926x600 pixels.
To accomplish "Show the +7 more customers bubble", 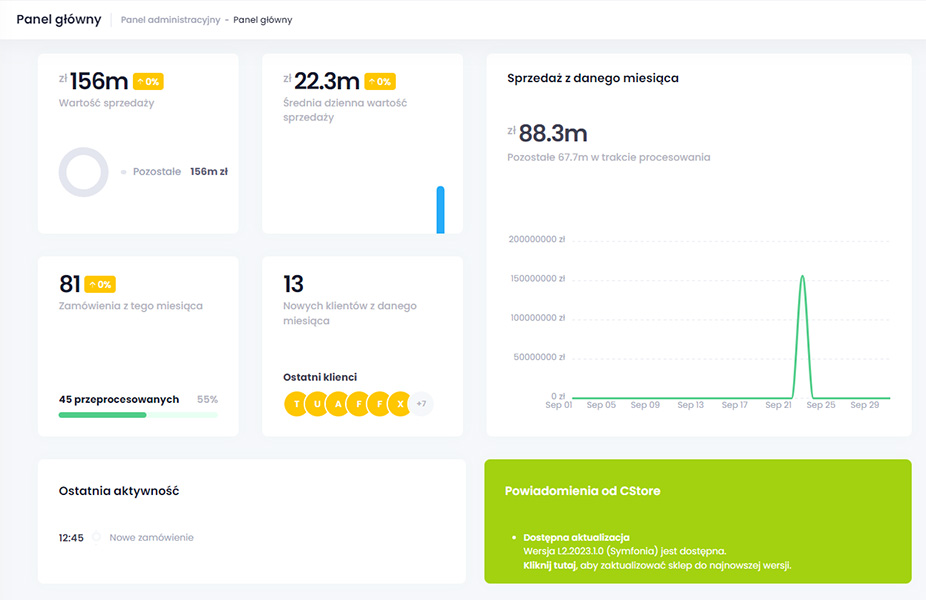I will point(422,404).
